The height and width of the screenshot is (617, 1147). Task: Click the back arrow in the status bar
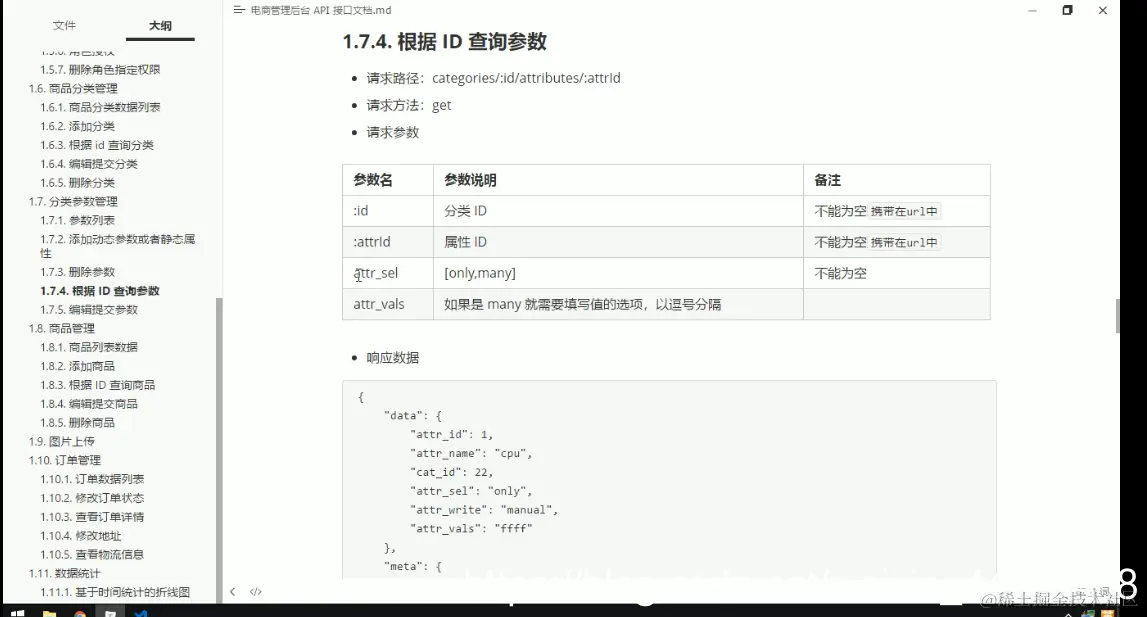pos(233,591)
